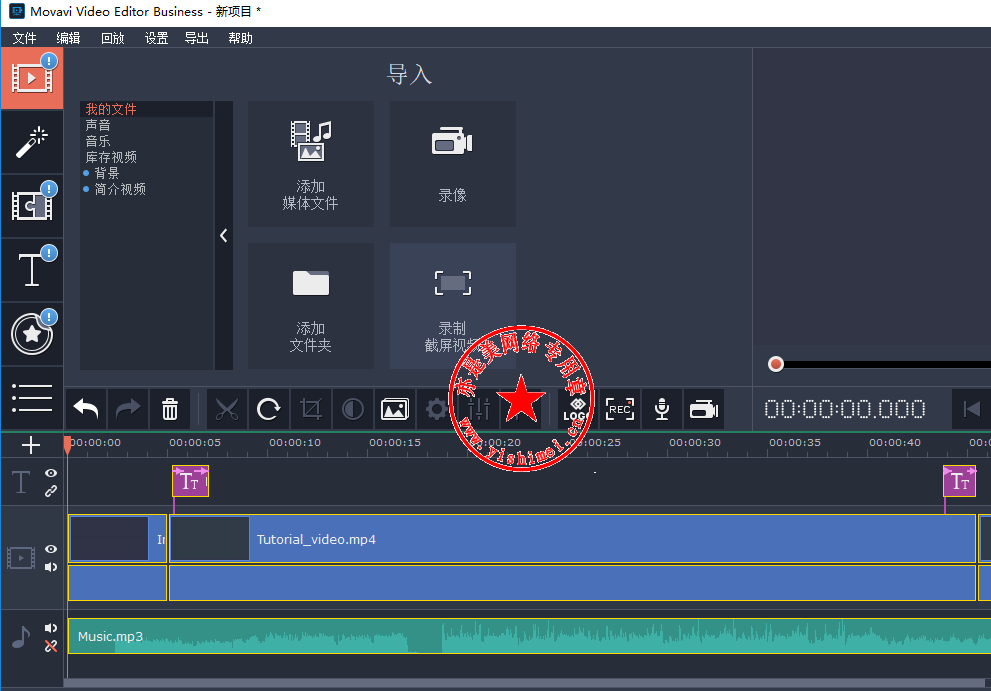Select 声音 category
This screenshot has height=691, width=991.
coord(98,125)
